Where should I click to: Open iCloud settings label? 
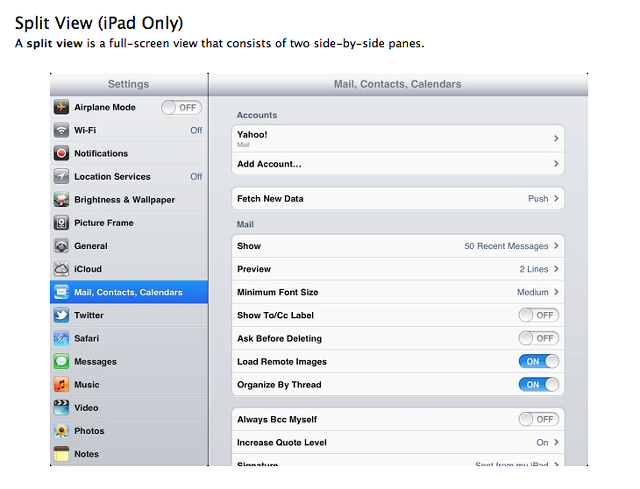tap(88, 269)
